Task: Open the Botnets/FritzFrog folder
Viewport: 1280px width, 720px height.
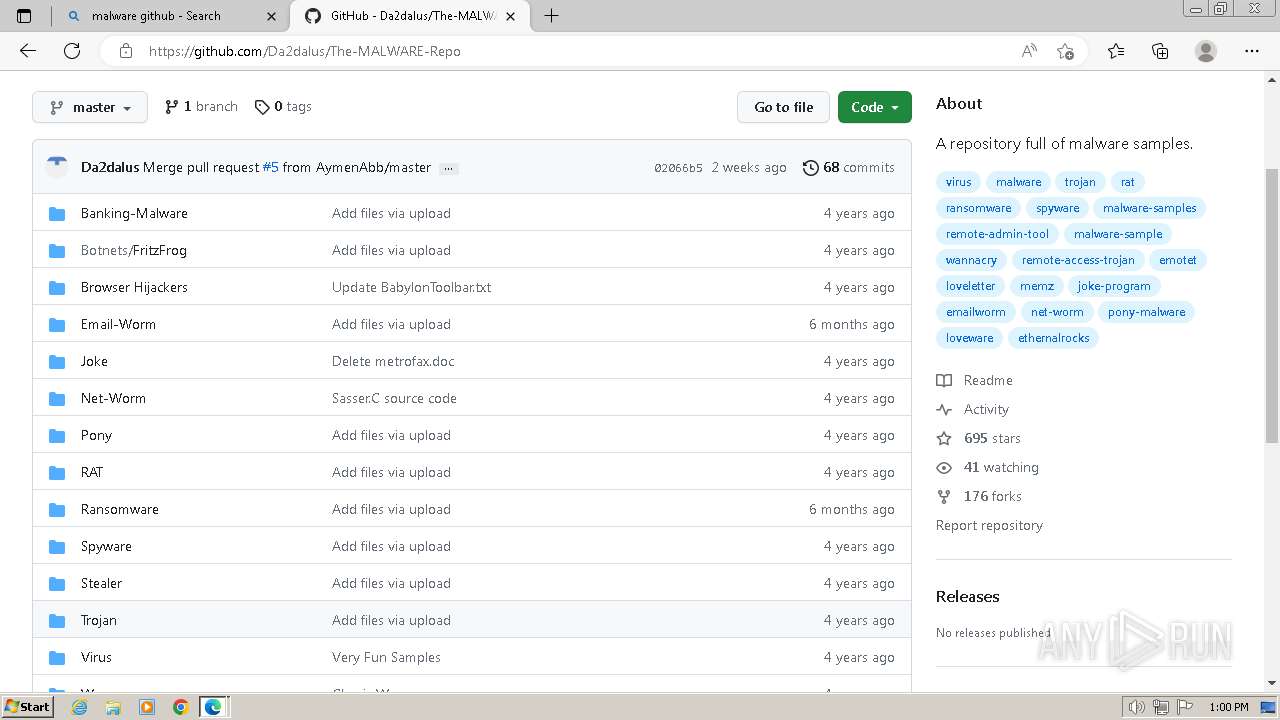Action: (x=134, y=250)
